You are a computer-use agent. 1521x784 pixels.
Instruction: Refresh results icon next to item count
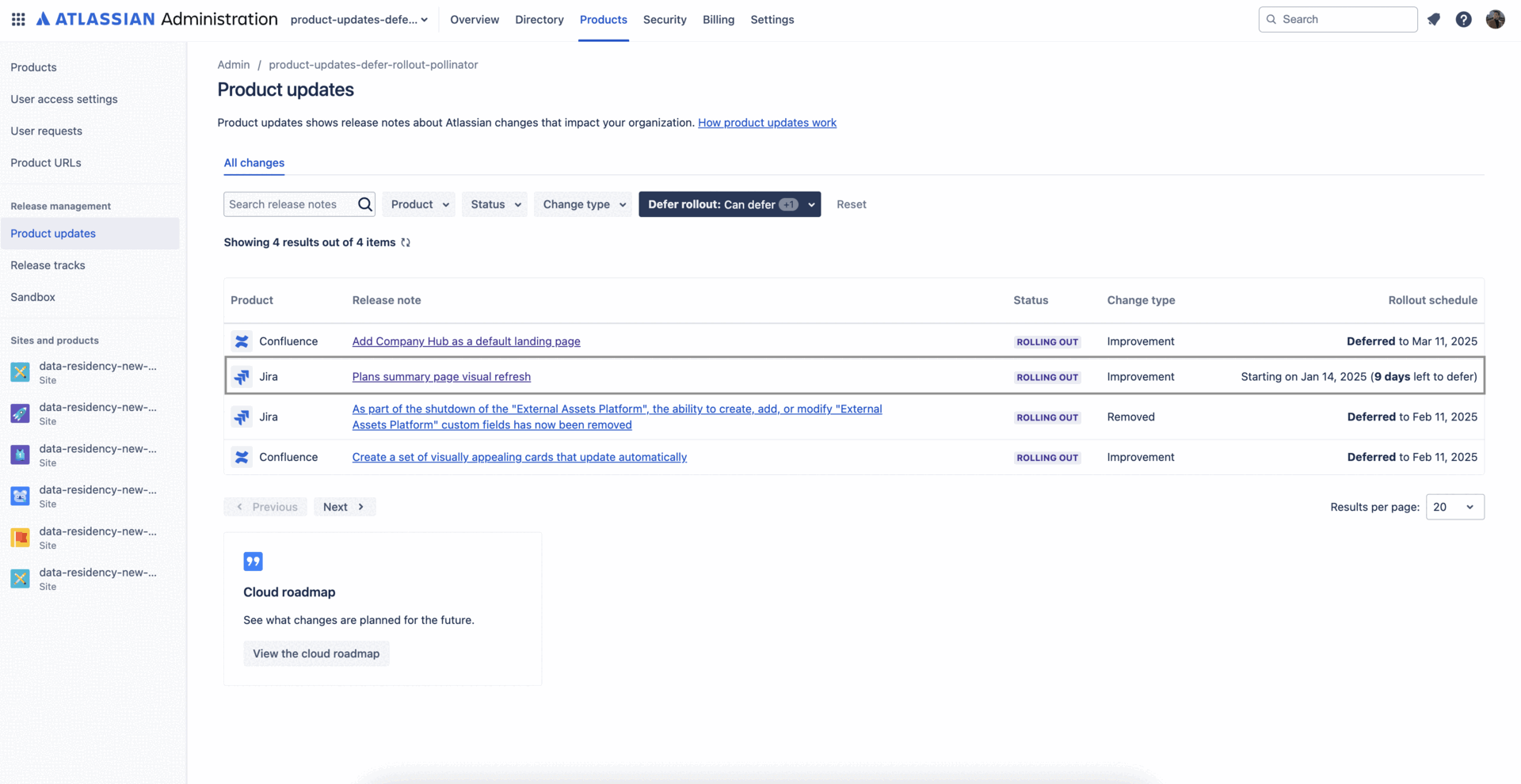(x=406, y=242)
